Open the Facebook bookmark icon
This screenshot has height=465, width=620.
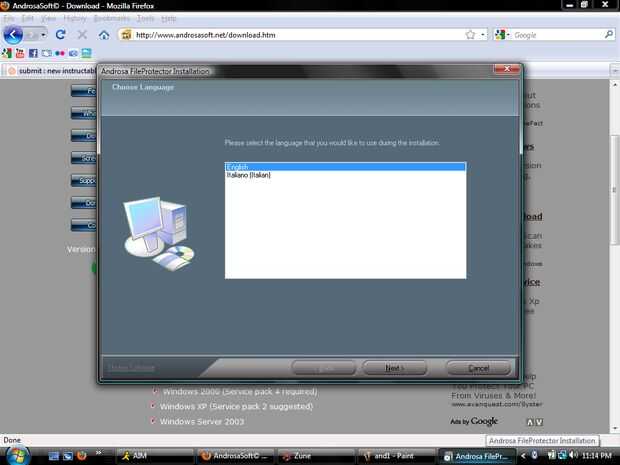point(33,53)
